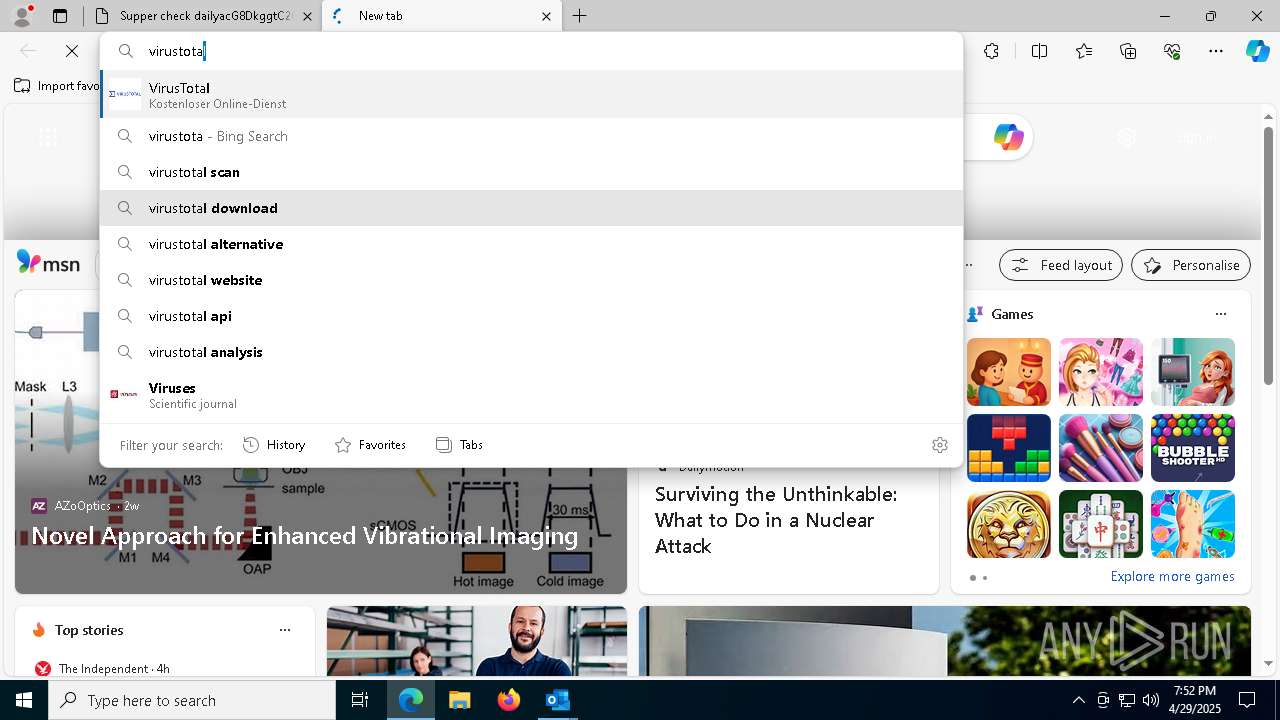Choose the VirusTotal site suggestion

(532, 95)
